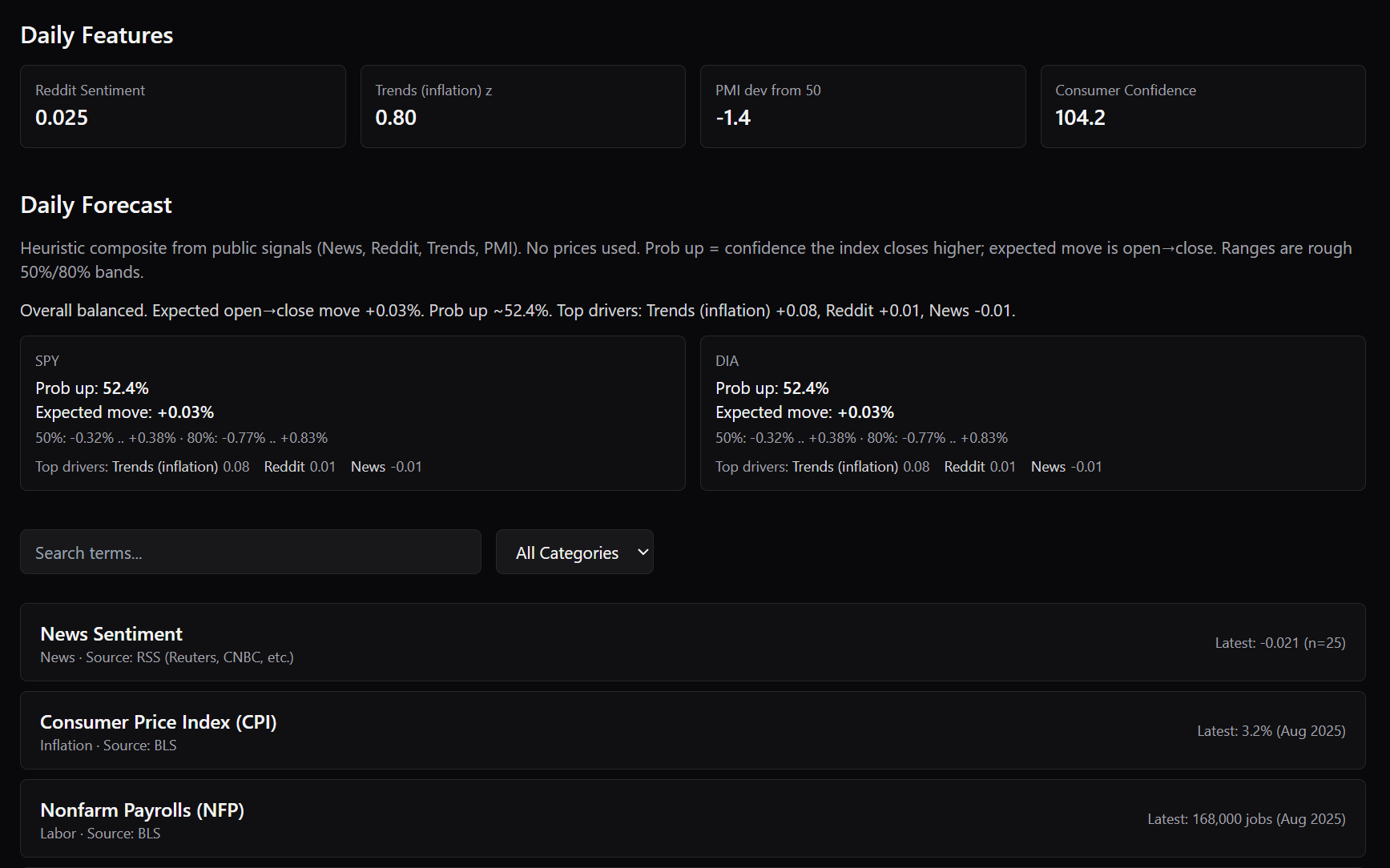Select the PMI dev from 50 card
This screenshot has height=868, width=1390.
click(x=863, y=106)
